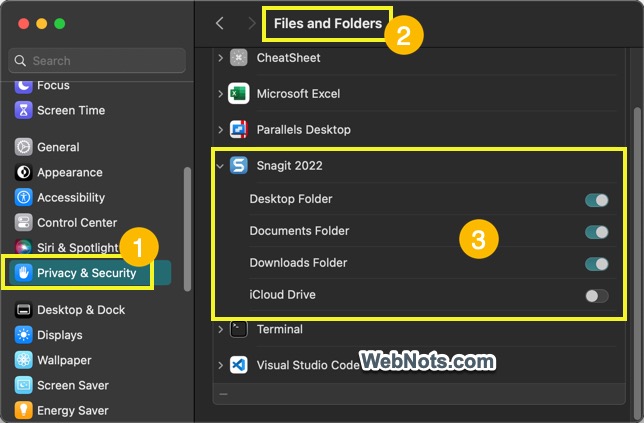The height and width of the screenshot is (423, 644).
Task: Select Screen Saver label in sidebar
Action: coord(73,385)
